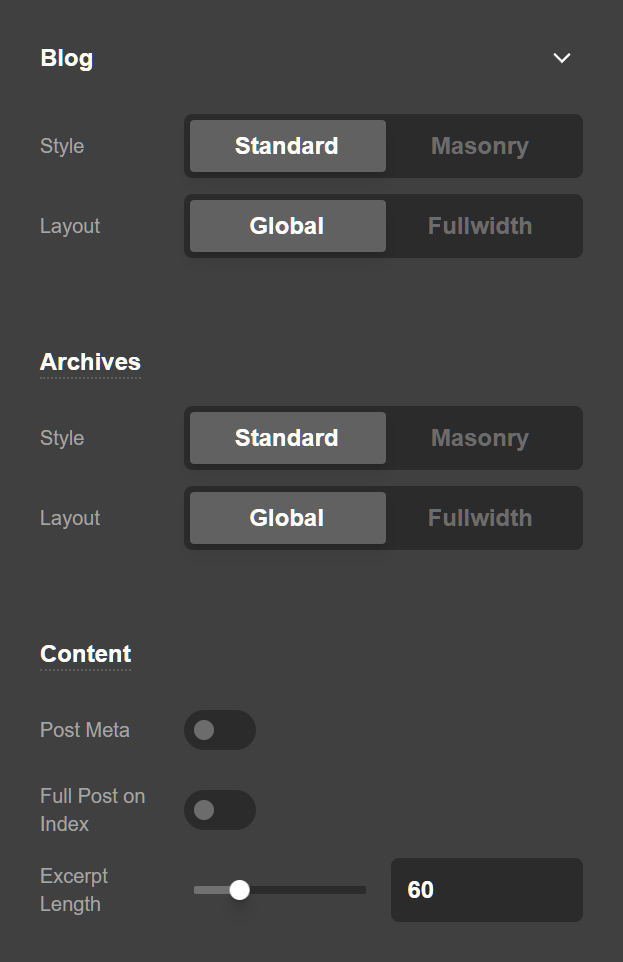Select Standard style for the Blog
The image size is (623, 962).
pos(286,145)
